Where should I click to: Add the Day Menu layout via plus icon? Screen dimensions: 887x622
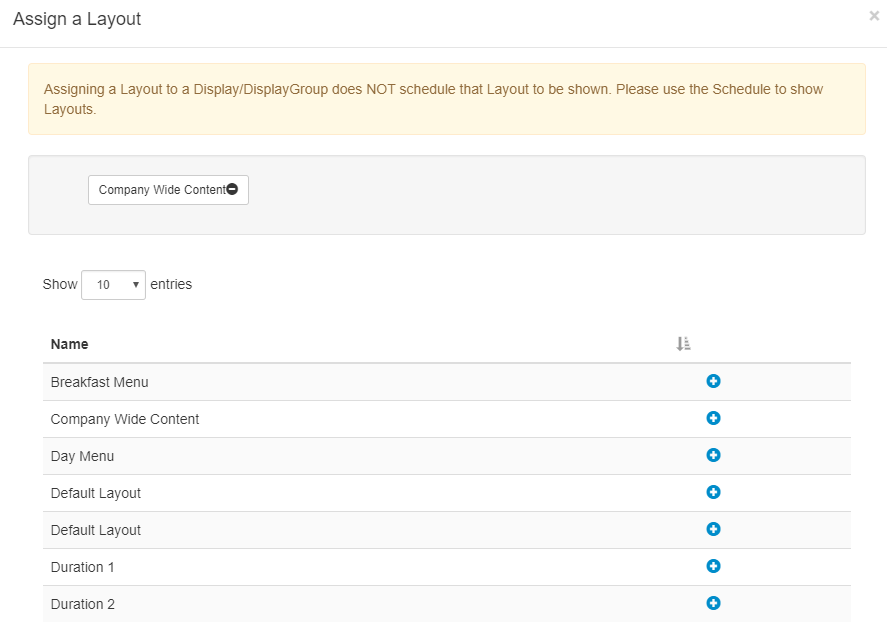coord(713,455)
